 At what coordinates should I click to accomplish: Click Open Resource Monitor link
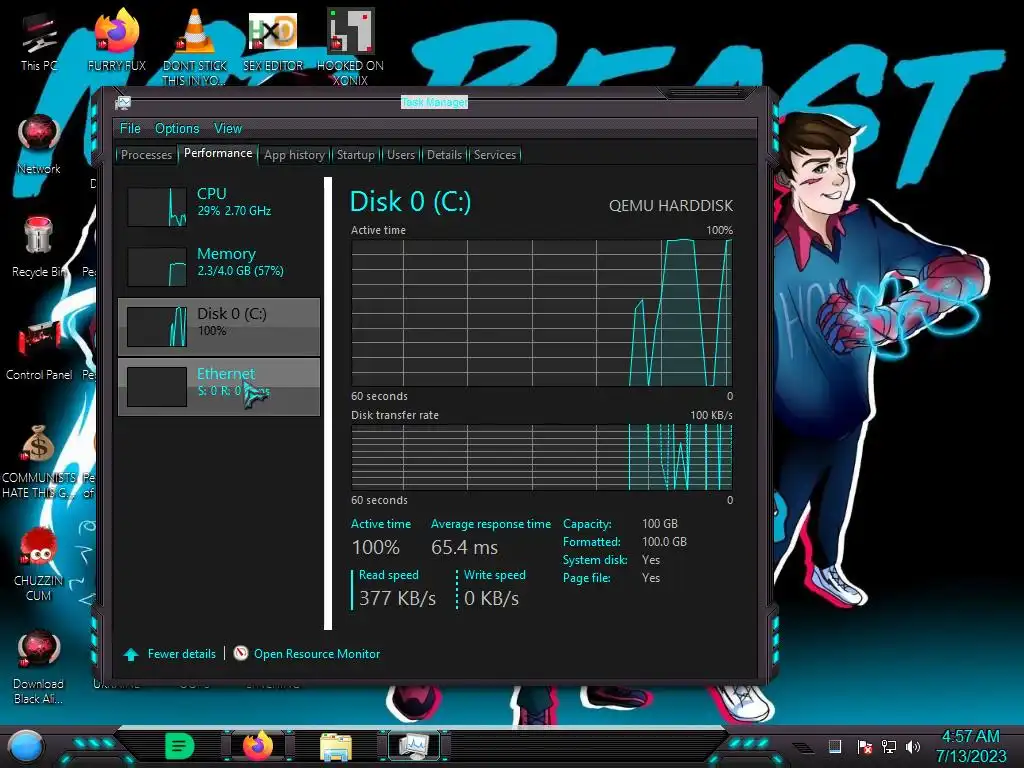317,654
